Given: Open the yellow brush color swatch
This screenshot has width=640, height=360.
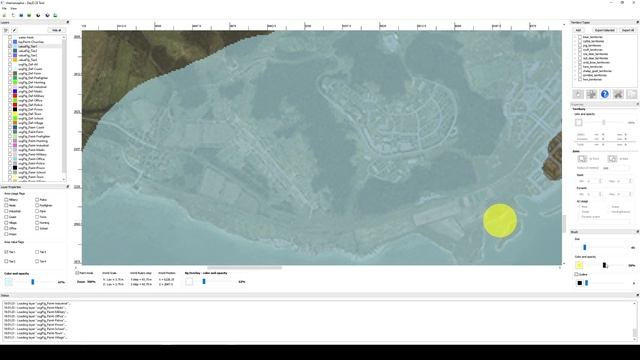Looking at the screenshot, I should coord(579,265).
